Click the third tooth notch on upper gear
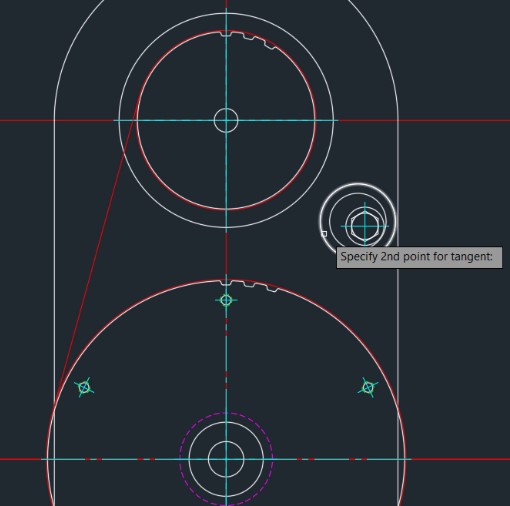510x506 pixels. pyautogui.click(x=270, y=45)
